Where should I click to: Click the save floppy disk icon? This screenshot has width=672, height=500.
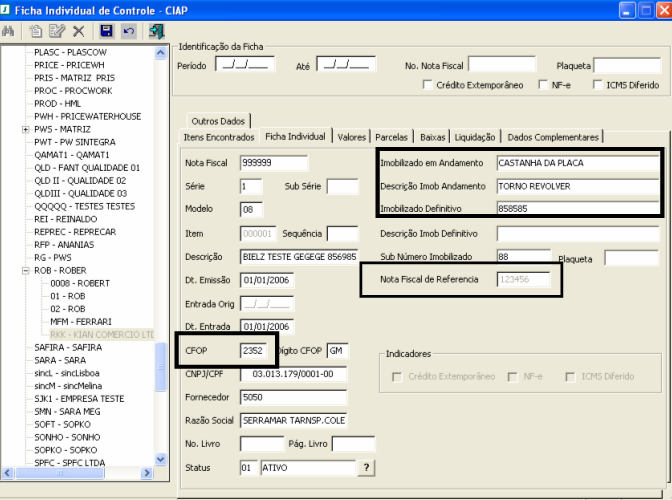(106, 32)
